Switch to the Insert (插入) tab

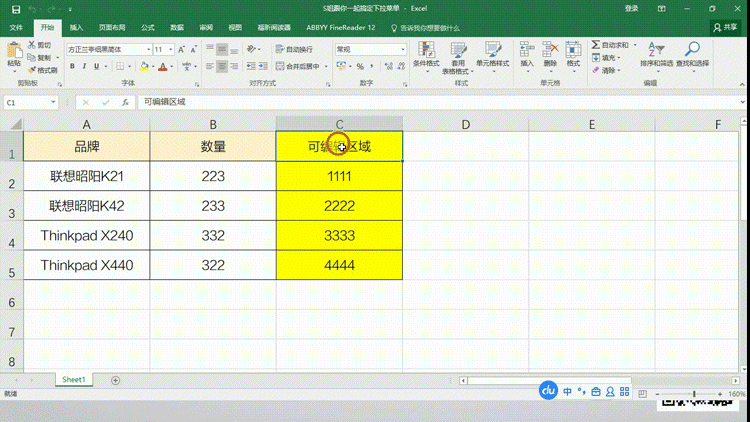(x=76, y=28)
